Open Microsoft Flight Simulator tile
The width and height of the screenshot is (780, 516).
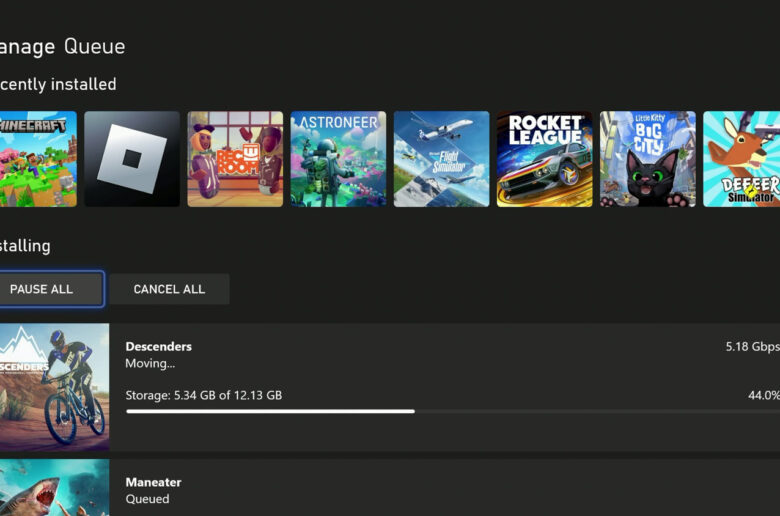(x=442, y=159)
